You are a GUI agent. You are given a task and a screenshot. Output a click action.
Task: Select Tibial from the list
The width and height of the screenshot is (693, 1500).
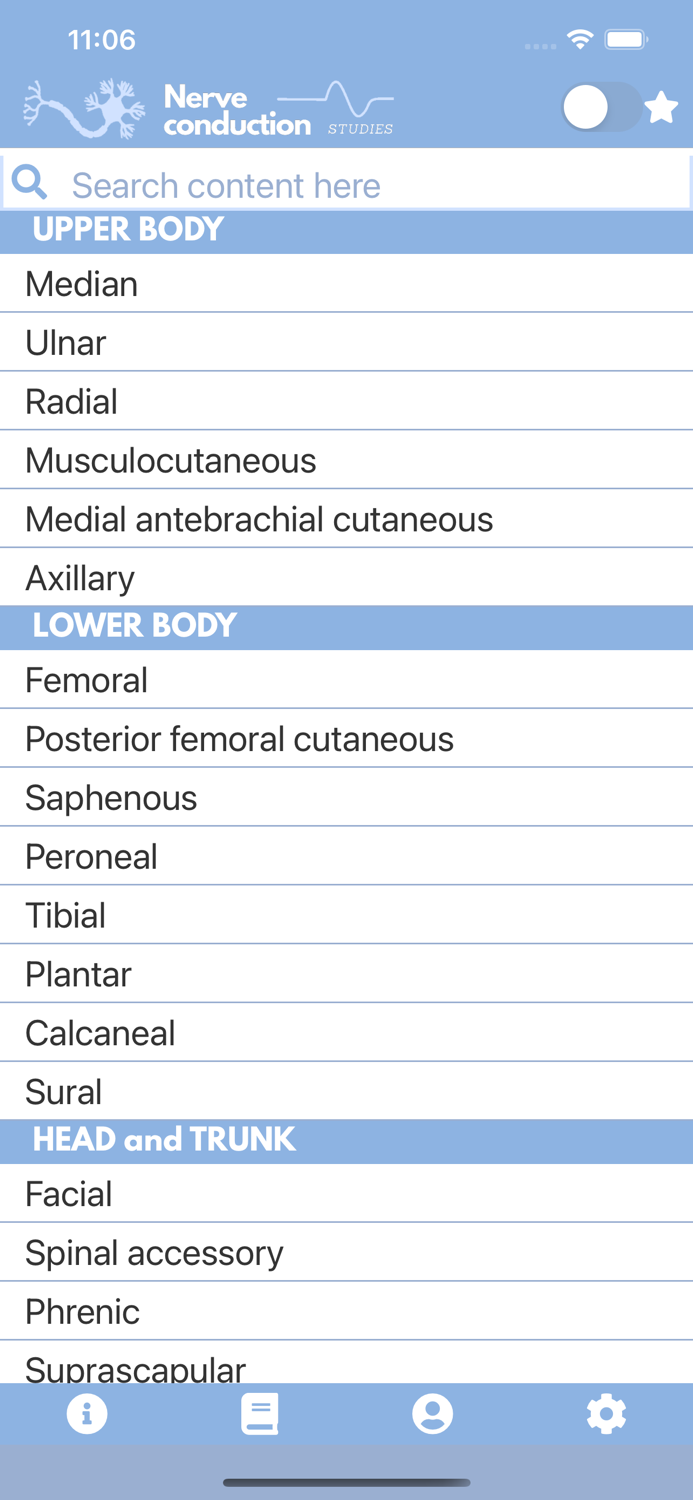point(346,915)
